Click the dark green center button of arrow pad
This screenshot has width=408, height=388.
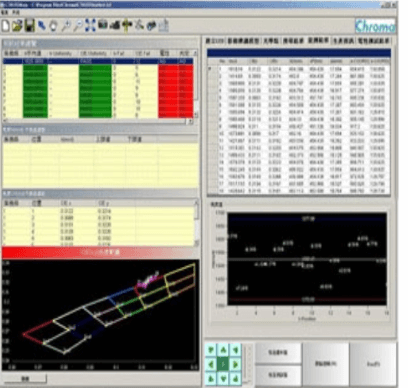pos(223,364)
